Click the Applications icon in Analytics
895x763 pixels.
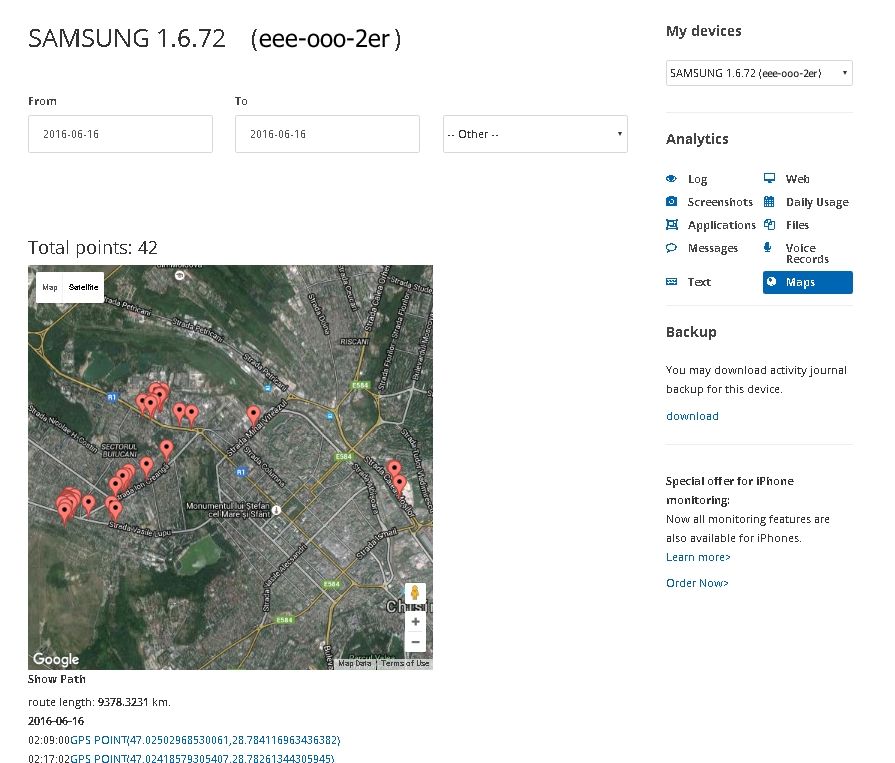(672, 225)
